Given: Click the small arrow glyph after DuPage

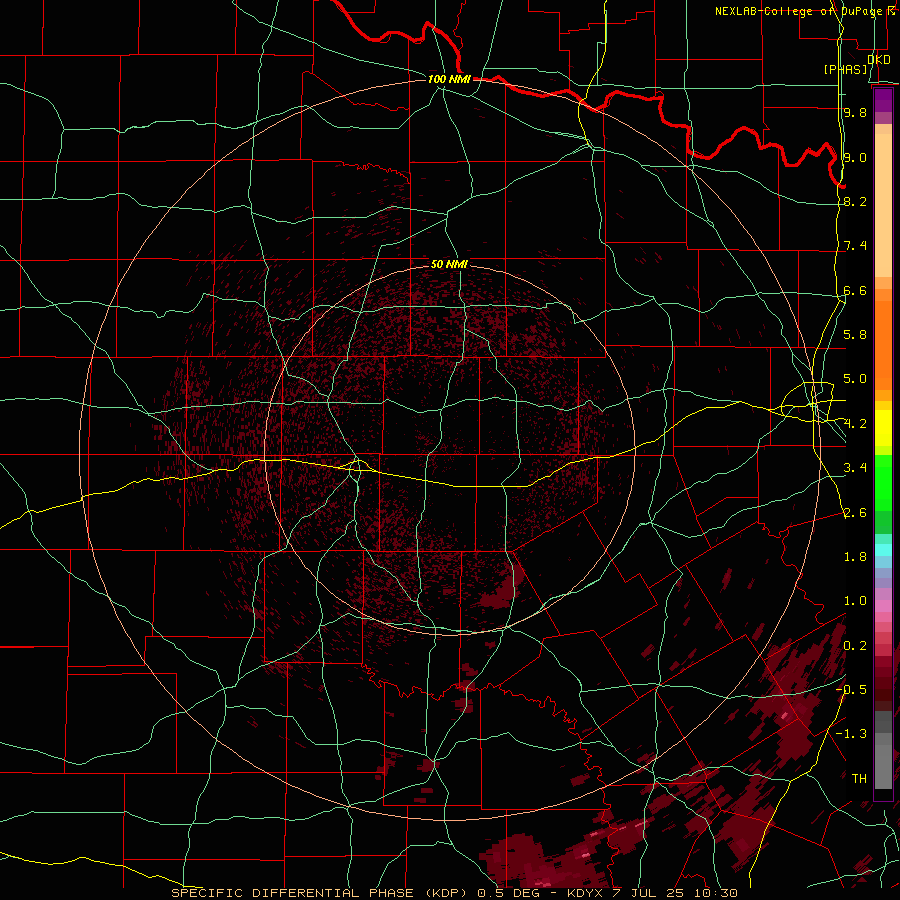Looking at the screenshot, I should (x=891, y=11).
